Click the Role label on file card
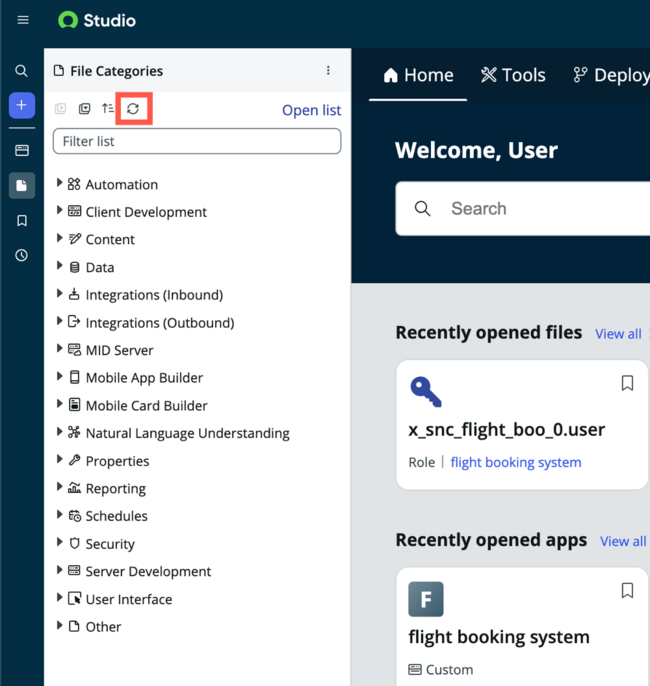650x686 pixels. pyautogui.click(x=422, y=462)
